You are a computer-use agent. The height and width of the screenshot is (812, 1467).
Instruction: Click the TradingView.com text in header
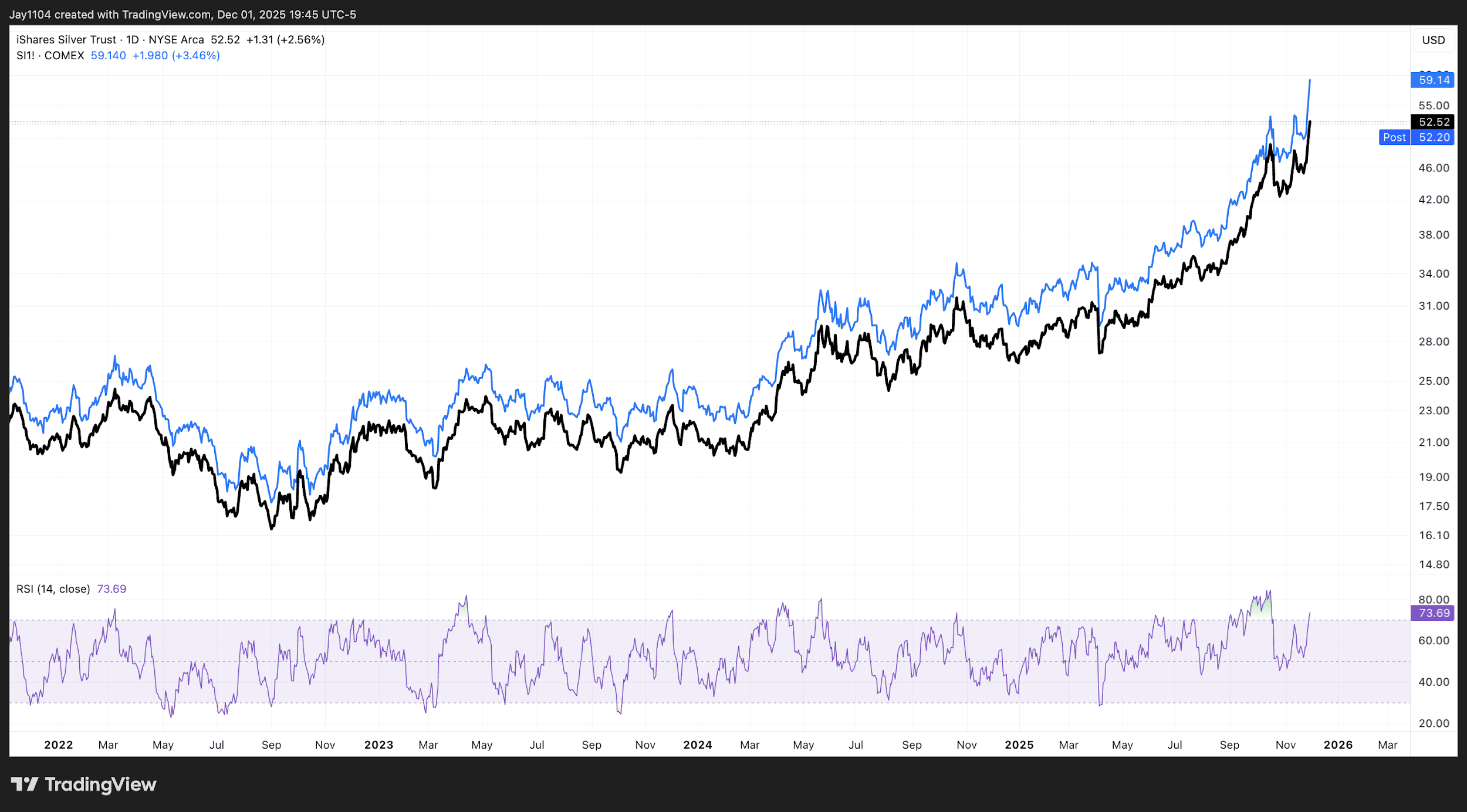167,15
